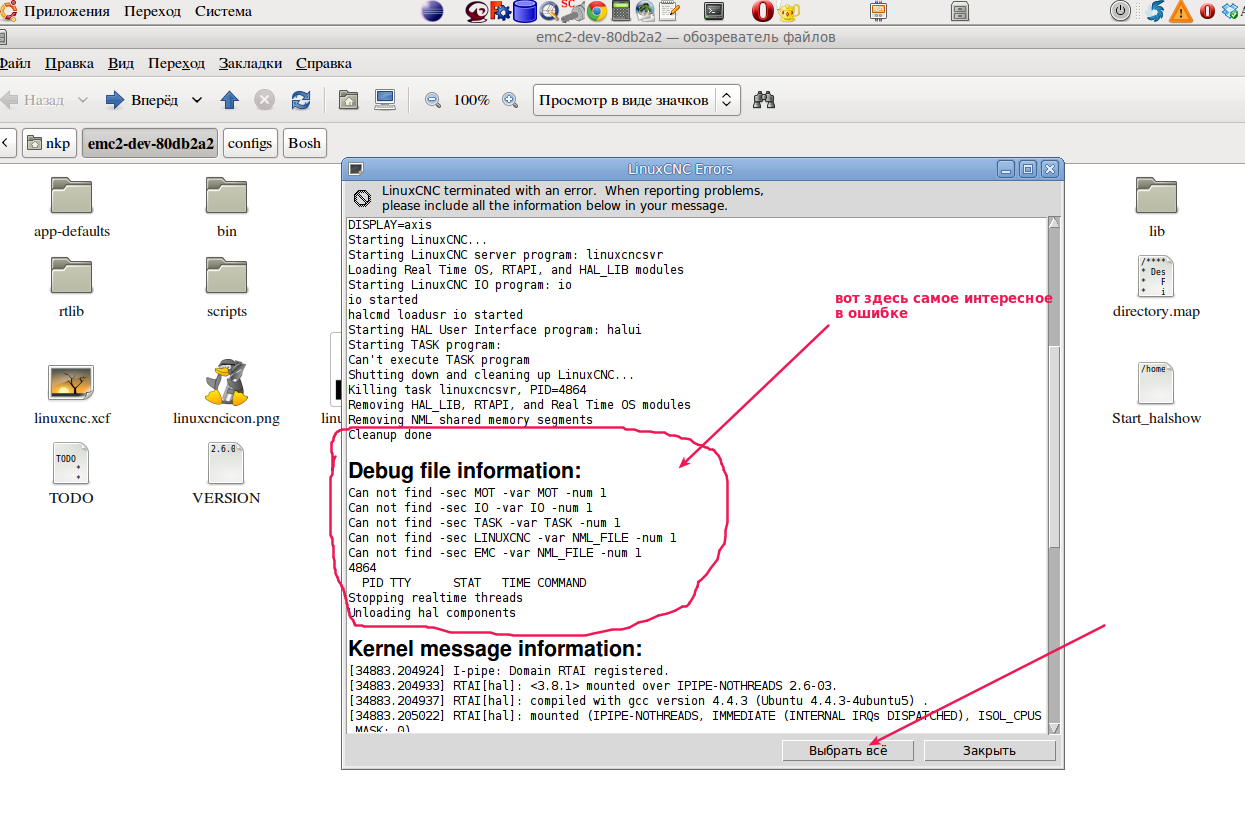Image resolution: width=1245 pixels, height=828 pixels.
Task: Open the Forward history dropdown arrow
Action: [197, 100]
